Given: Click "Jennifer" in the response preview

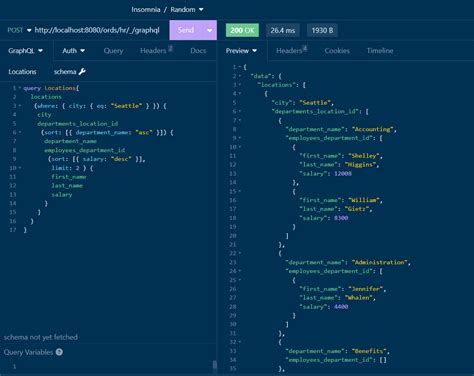Looking at the screenshot, I should [366, 289].
